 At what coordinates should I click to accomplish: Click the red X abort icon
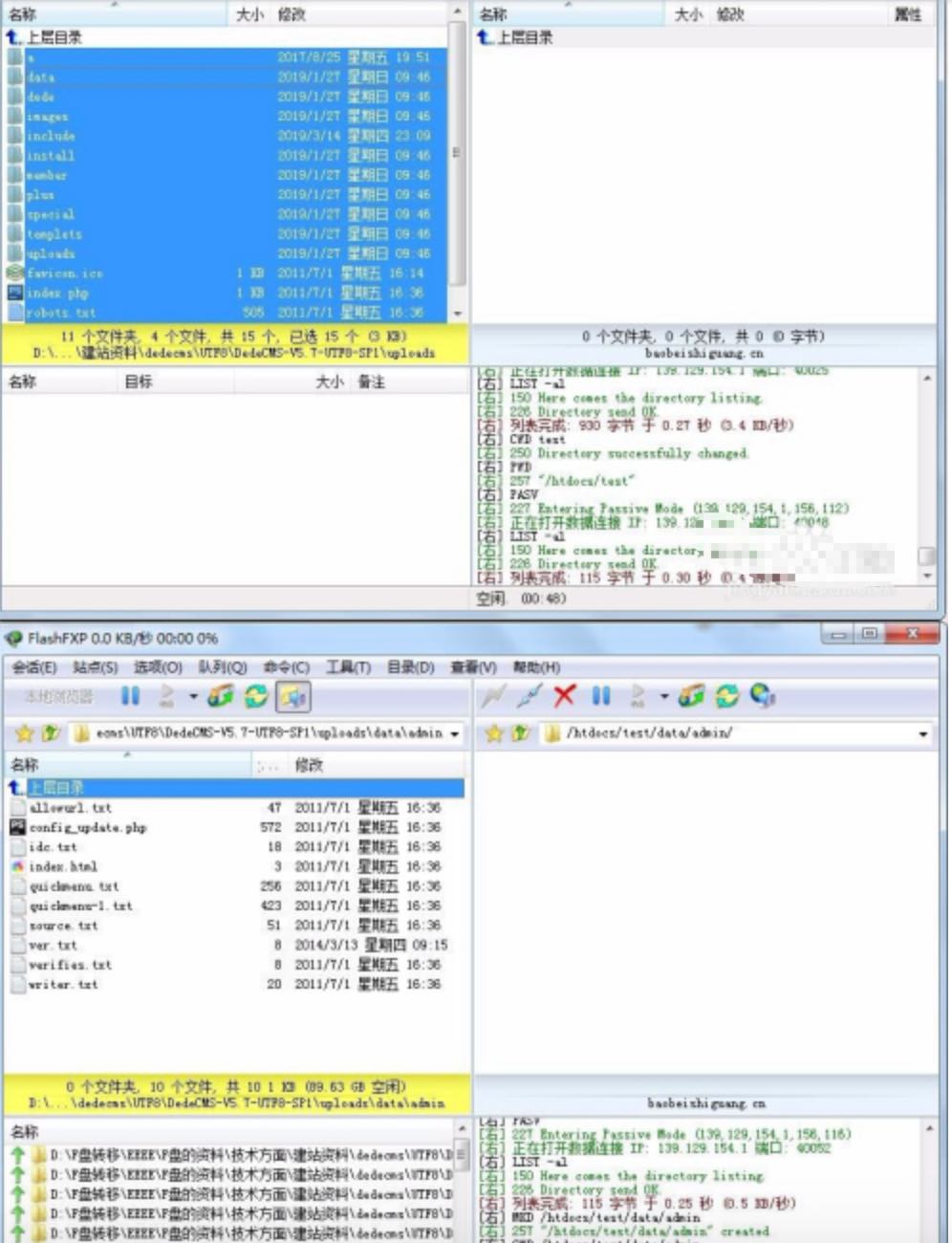tap(564, 696)
